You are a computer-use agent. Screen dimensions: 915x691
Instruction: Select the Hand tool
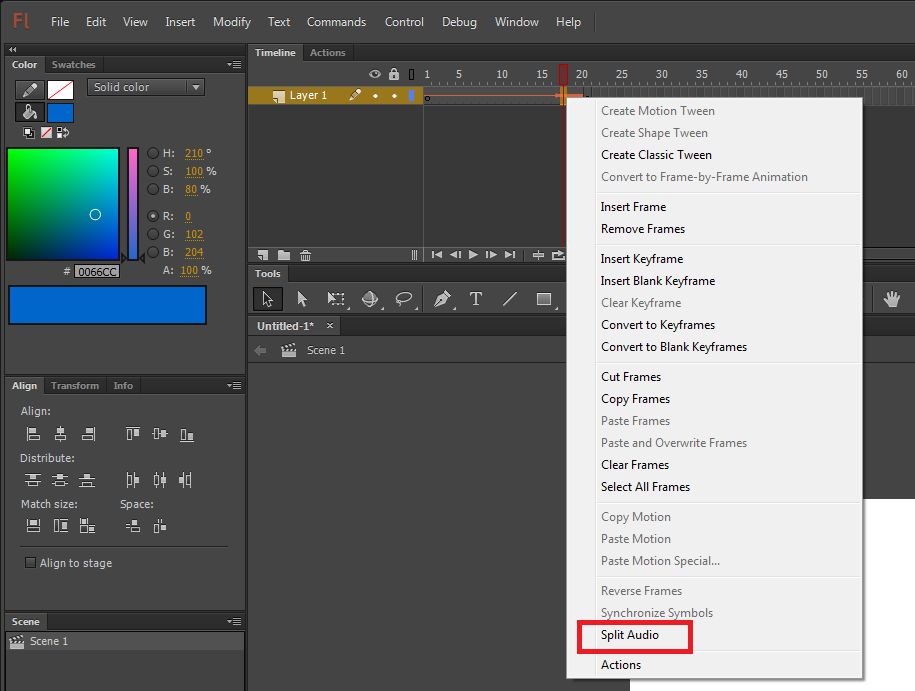(x=891, y=299)
